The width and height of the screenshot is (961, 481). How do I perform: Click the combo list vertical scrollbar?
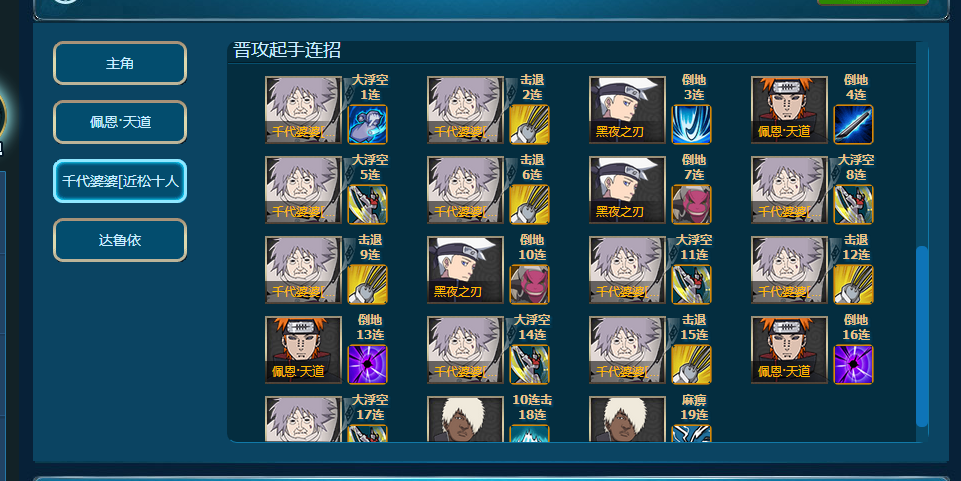click(922, 336)
